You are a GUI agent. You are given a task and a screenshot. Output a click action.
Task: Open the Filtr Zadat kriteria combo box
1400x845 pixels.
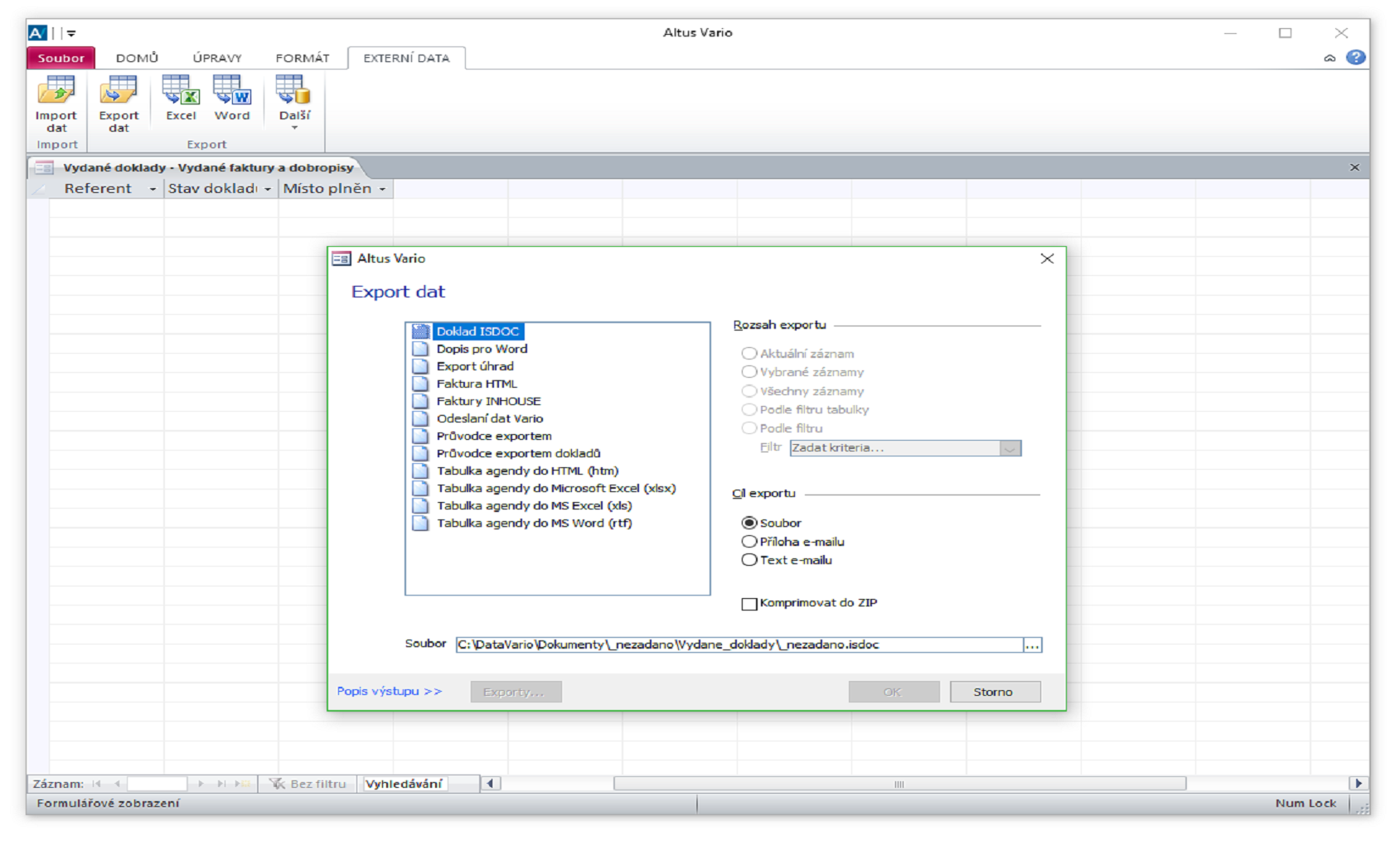(x=905, y=448)
